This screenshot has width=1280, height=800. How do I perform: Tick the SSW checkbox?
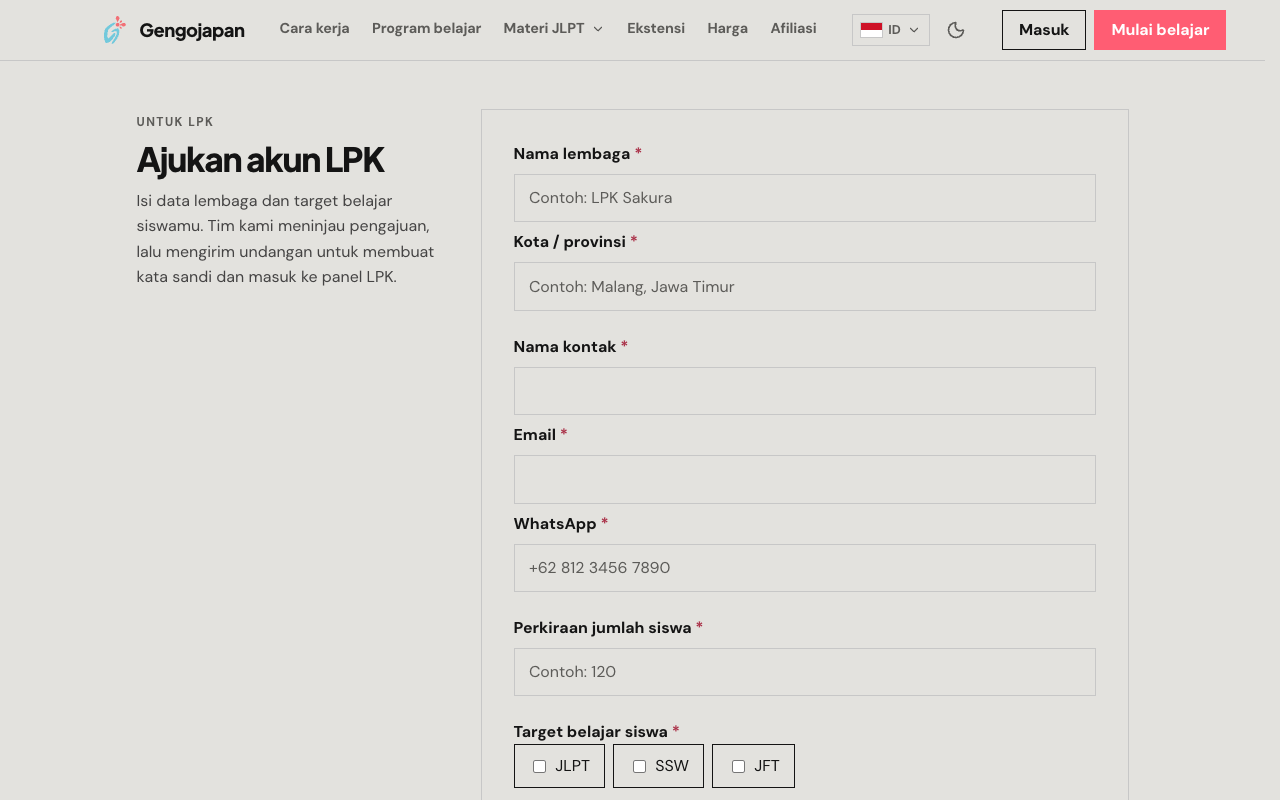click(639, 766)
